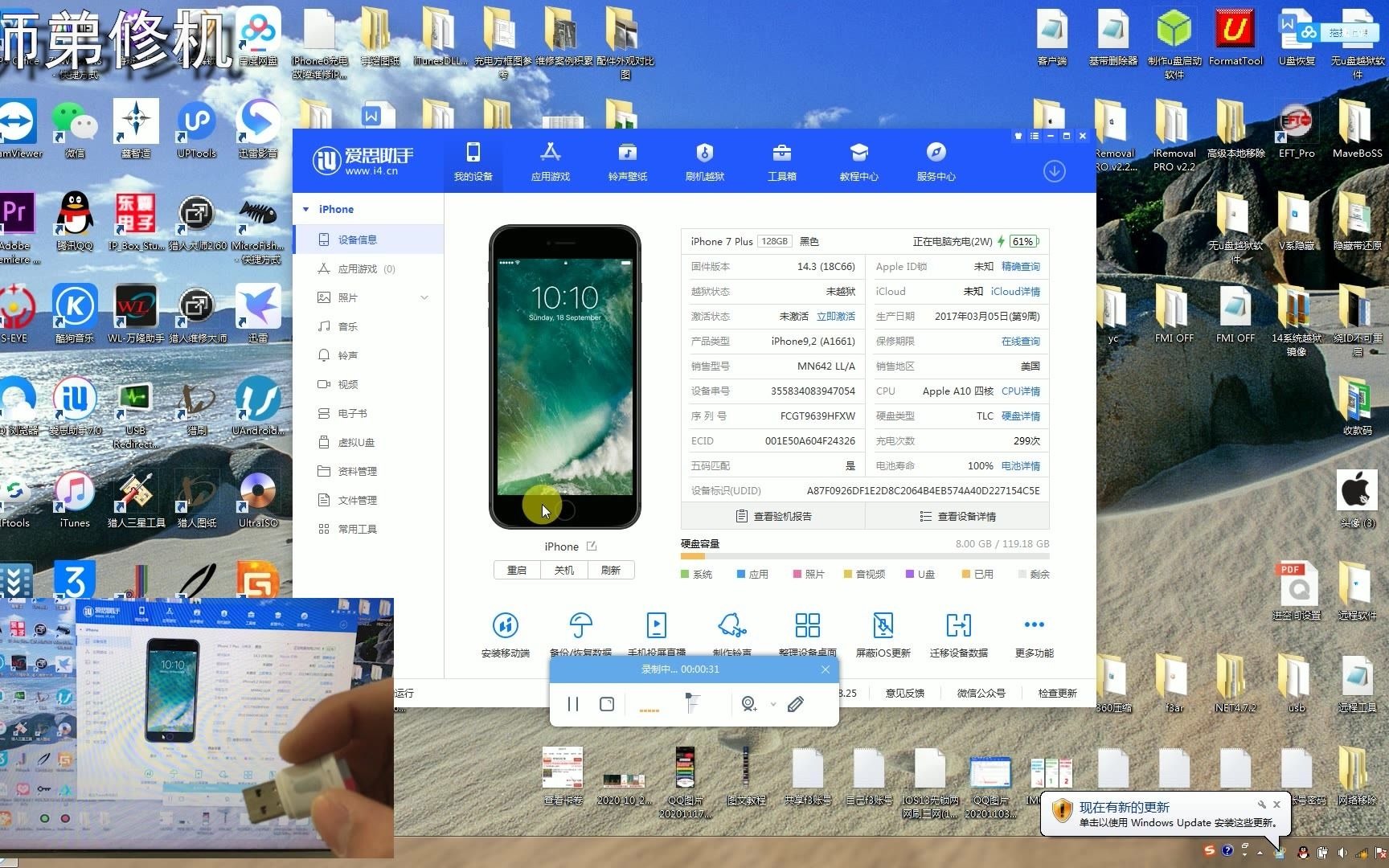Screen dimensions: 1389x868
Task: Click the 现在有新的更新 notification
Action: click(x=1167, y=813)
